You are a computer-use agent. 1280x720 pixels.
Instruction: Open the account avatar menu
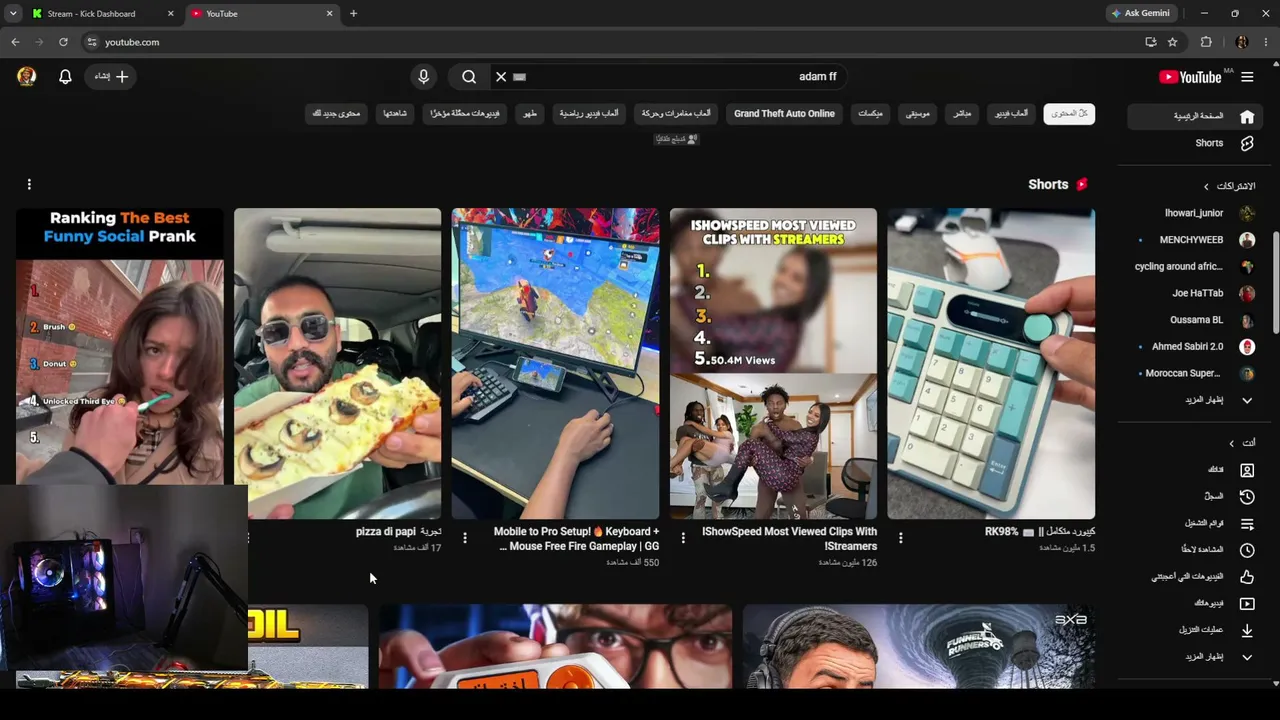click(x=27, y=77)
